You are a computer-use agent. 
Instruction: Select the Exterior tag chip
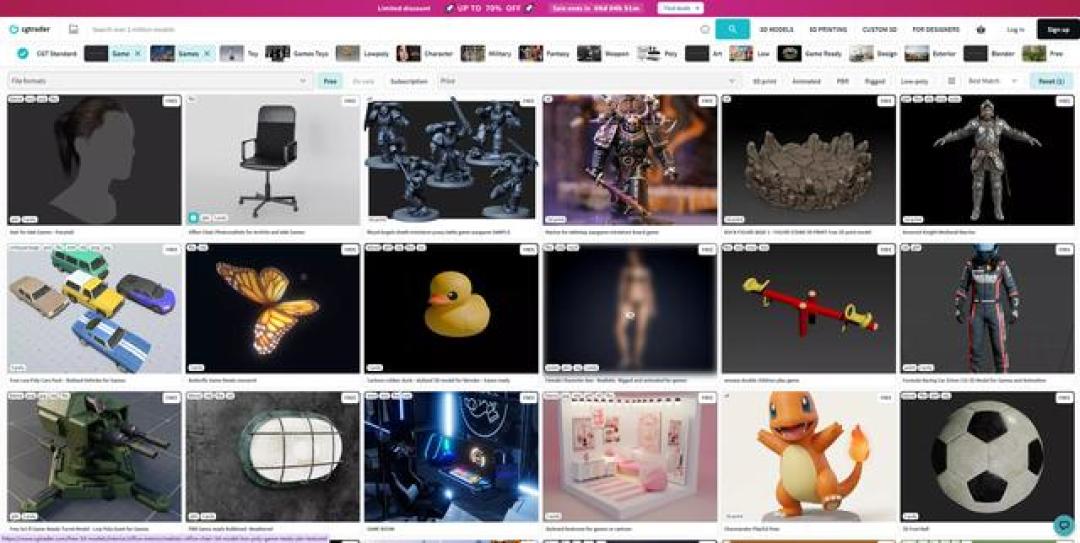point(931,53)
